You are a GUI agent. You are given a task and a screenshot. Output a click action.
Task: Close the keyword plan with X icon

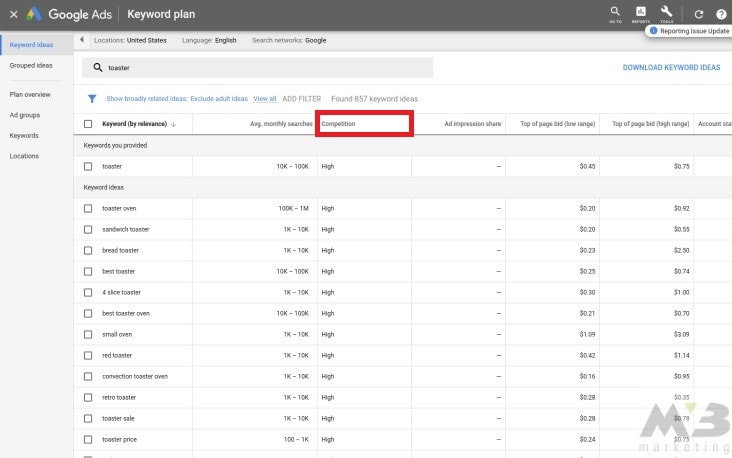click(x=14, y=14)
